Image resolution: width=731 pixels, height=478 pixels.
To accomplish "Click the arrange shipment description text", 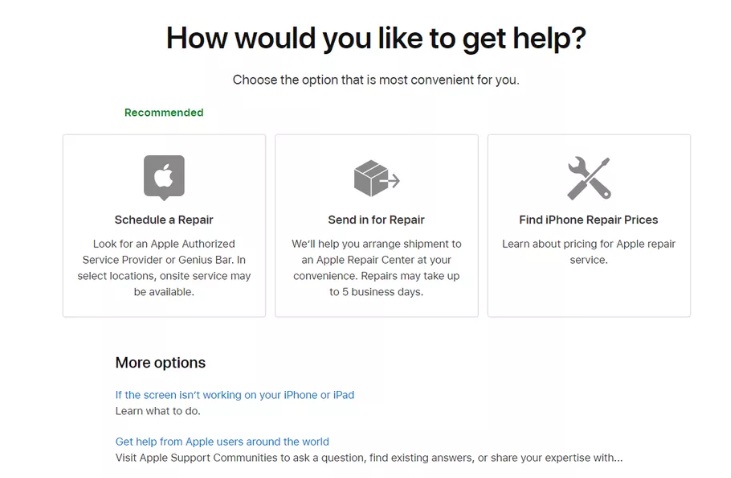I will click(376, 268).
